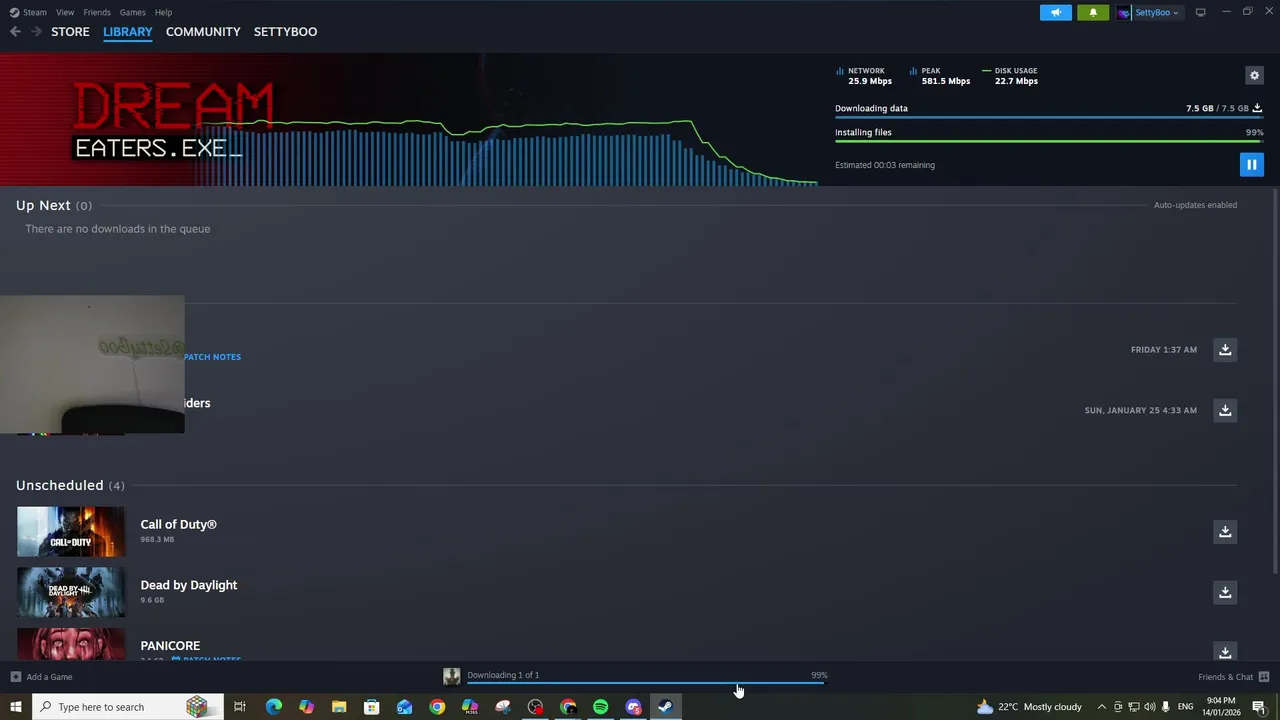The image size is (1280, 720).
Task: Switch to the LIBRARY tab
Action: 128,32
